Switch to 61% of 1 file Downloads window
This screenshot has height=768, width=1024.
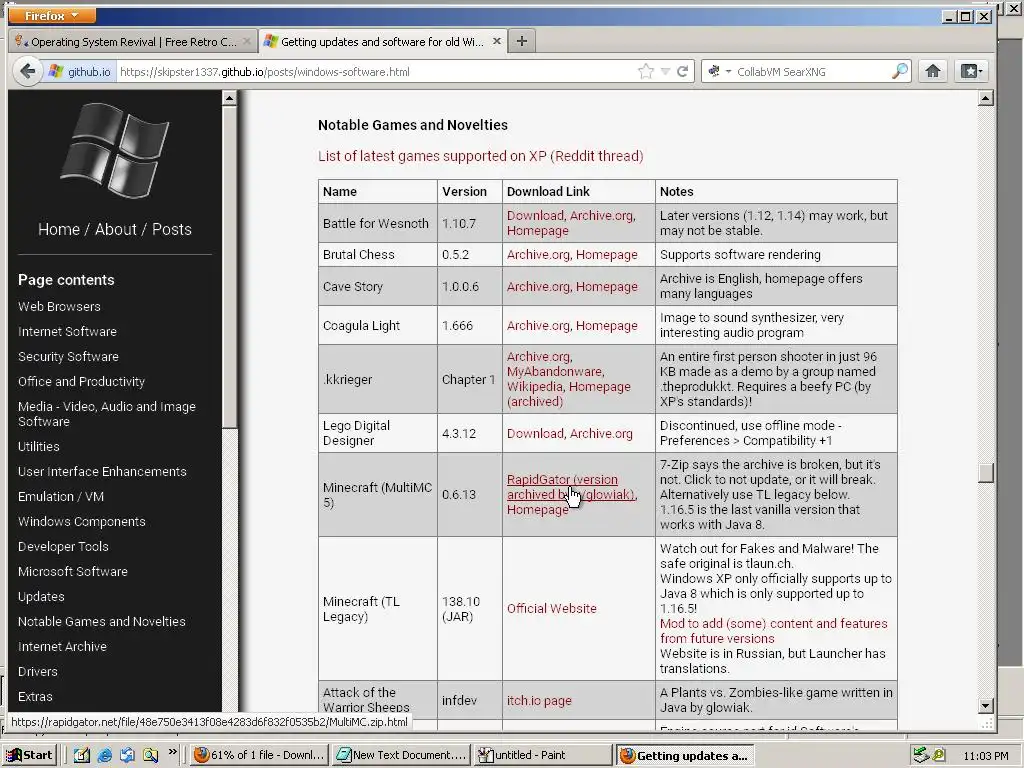(x=259, y=755)
